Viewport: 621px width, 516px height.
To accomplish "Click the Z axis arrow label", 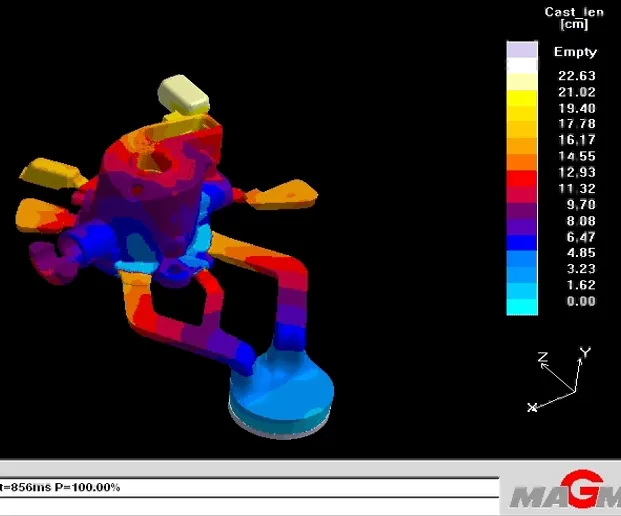I will click(x=541, y=357).
